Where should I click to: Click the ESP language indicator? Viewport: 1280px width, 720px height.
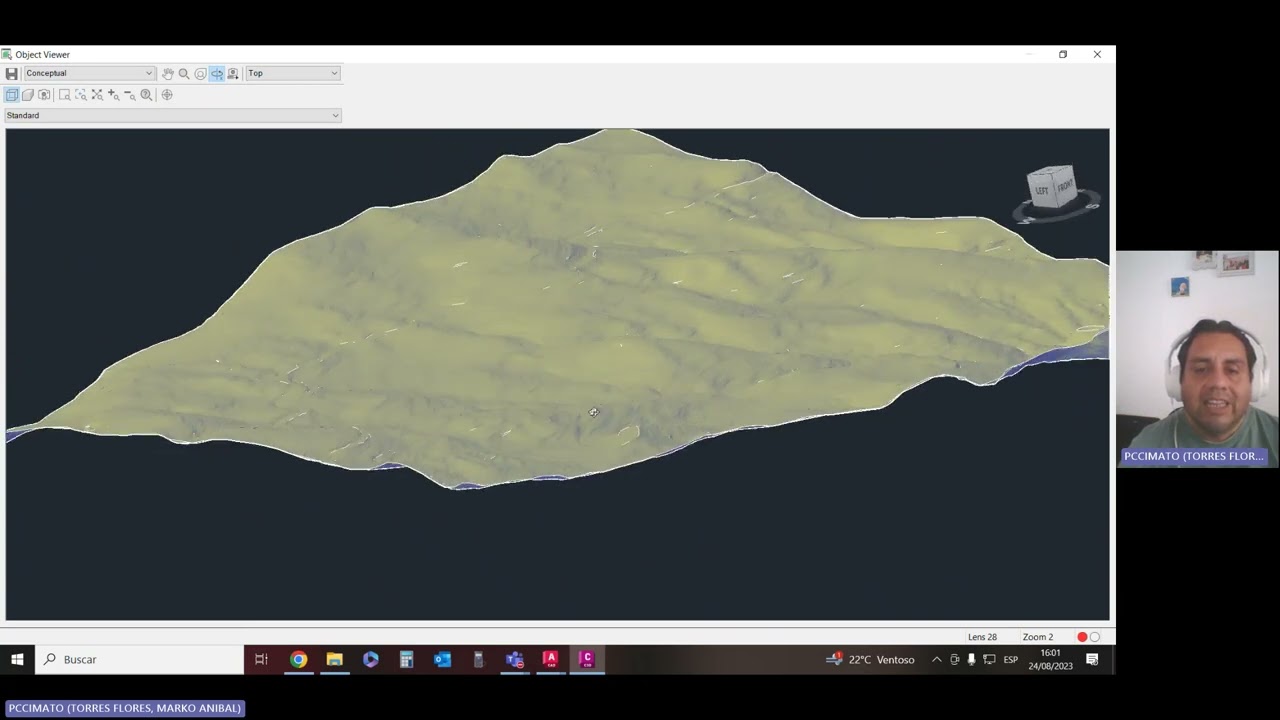(x=1010, y=659)
